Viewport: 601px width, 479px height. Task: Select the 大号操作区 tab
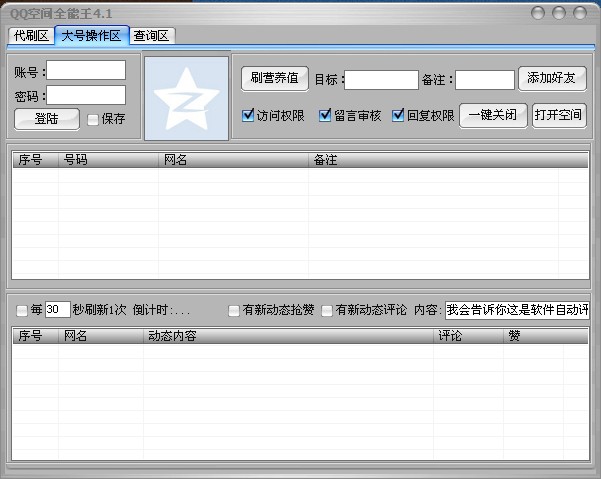pyautogui.click(x=92, y=36)
